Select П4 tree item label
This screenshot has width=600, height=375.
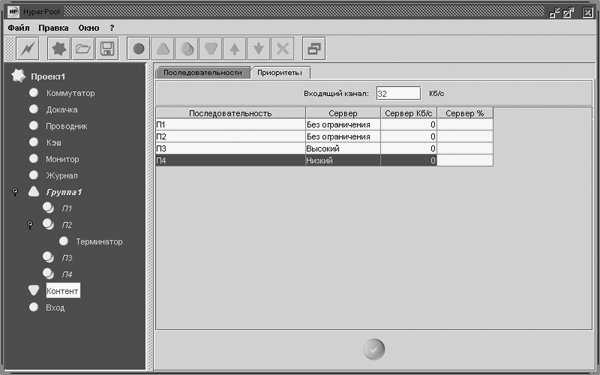click(x=67, y=274)
